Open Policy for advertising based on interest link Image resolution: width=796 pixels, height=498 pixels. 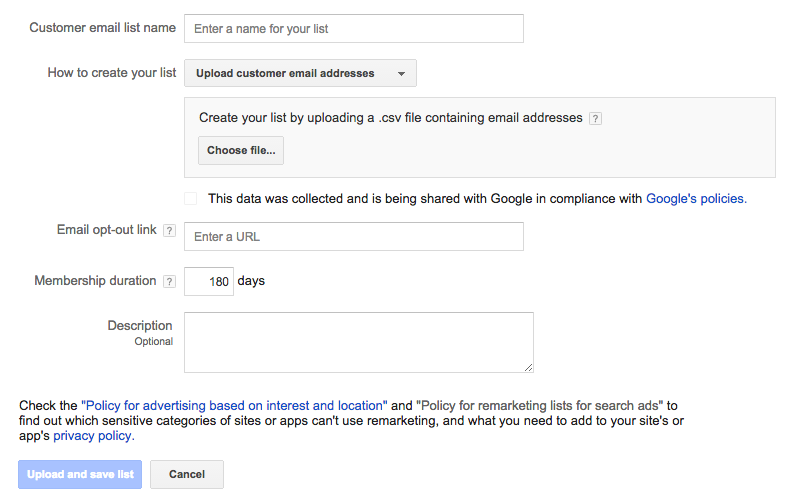236,406
